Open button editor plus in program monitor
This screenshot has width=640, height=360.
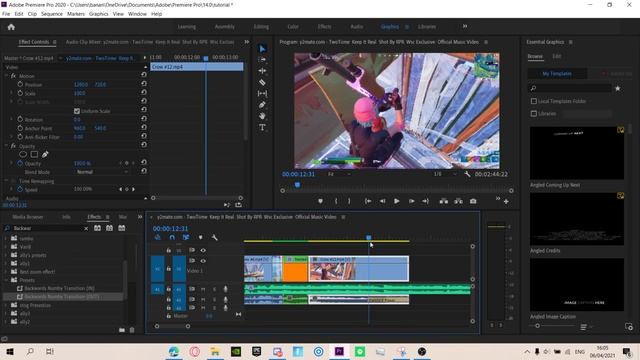click(x=506, y=202)
